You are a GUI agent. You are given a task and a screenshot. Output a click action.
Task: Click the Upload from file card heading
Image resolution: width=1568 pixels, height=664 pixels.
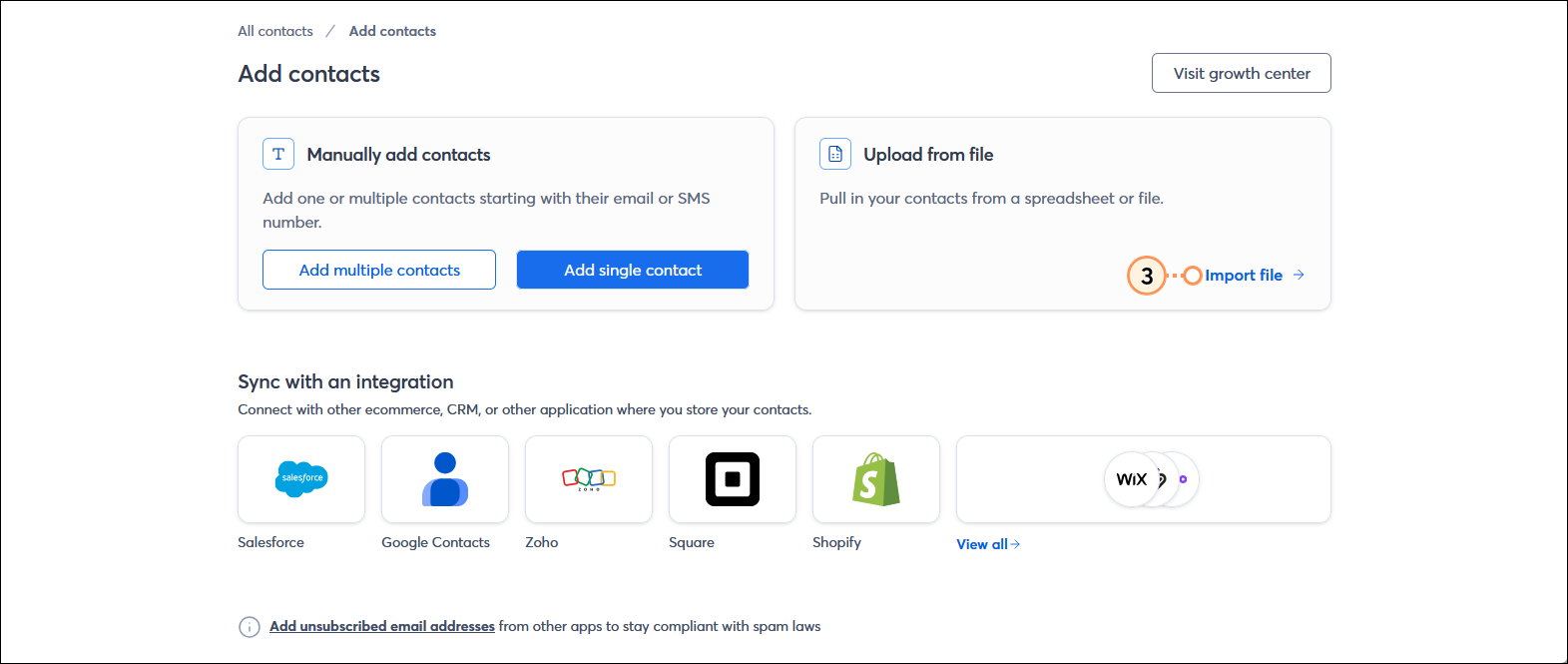[928, 155]
